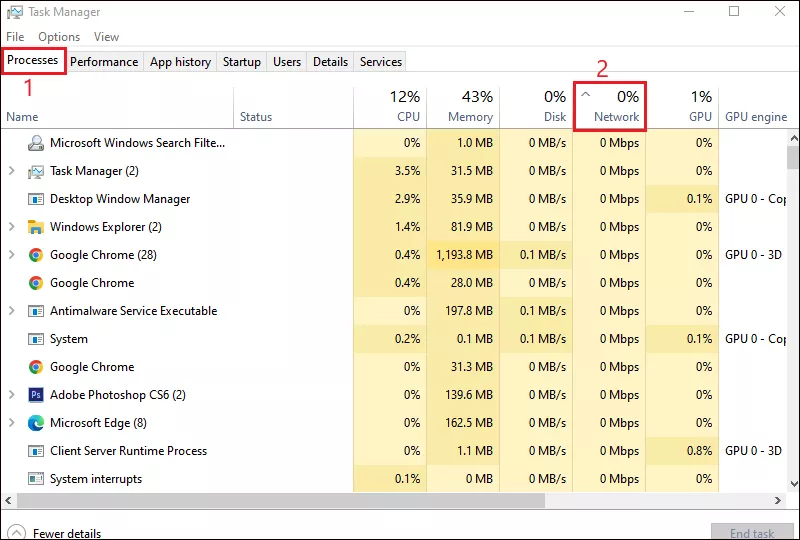Click the Task Manager (2) process icon
The image size is (800, 540).
[x=36, y=171]
